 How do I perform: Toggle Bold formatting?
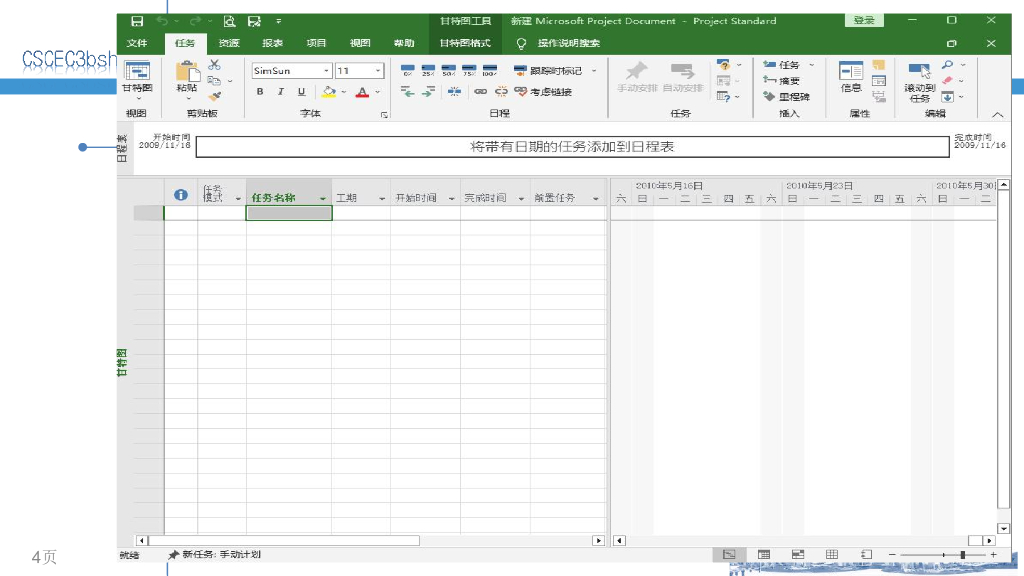[x=260, y=92]
